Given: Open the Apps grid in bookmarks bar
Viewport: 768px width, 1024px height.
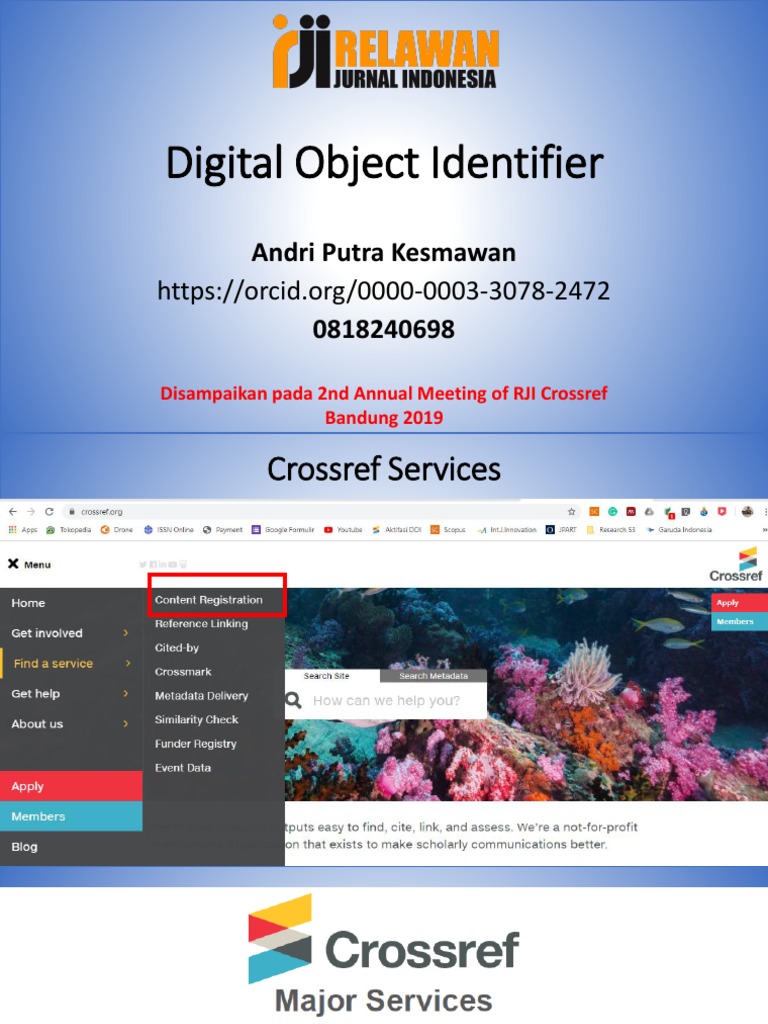Looking at the screenshot, I should pos(23,530).
